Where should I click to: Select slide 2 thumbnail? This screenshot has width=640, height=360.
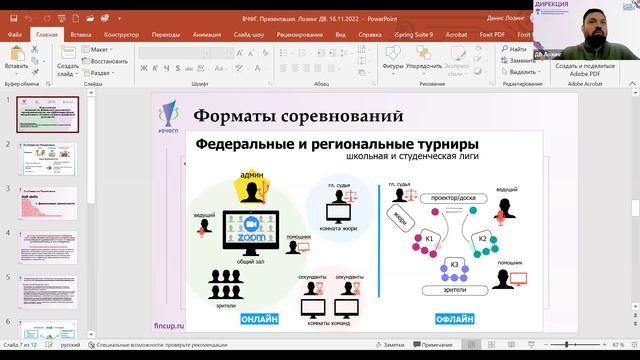pos(48,159)
